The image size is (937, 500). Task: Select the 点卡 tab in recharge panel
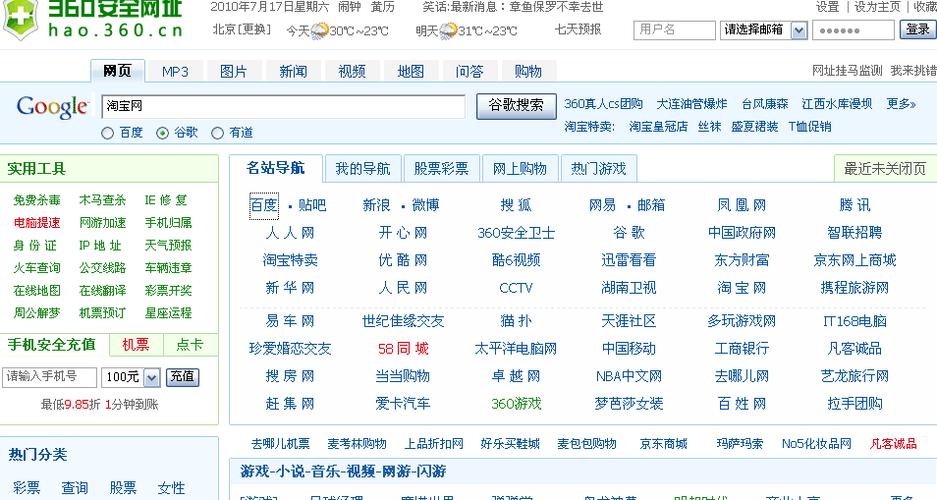pos(189,345)
